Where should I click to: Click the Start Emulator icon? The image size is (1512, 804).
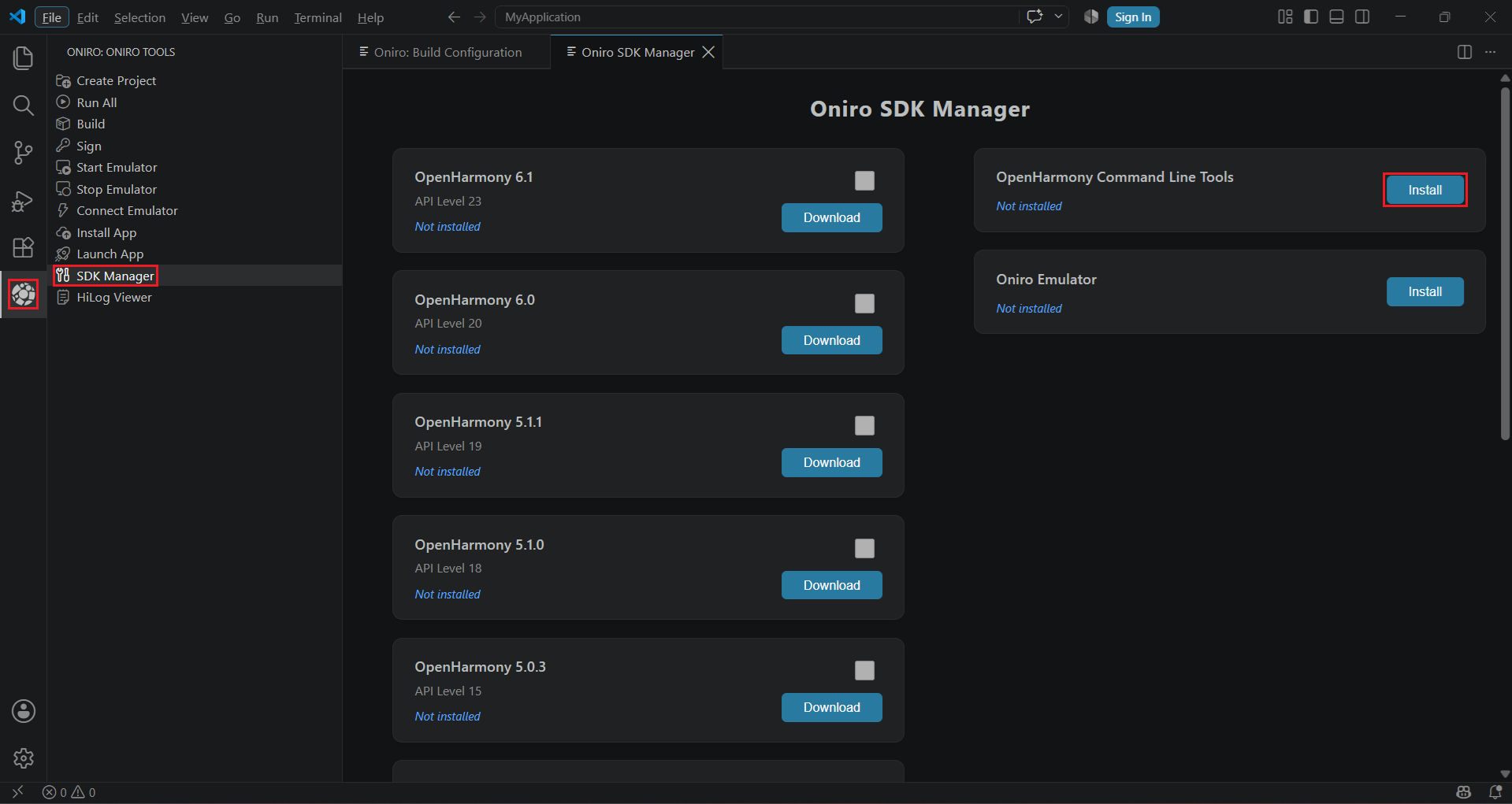click(x=64, y=167)
